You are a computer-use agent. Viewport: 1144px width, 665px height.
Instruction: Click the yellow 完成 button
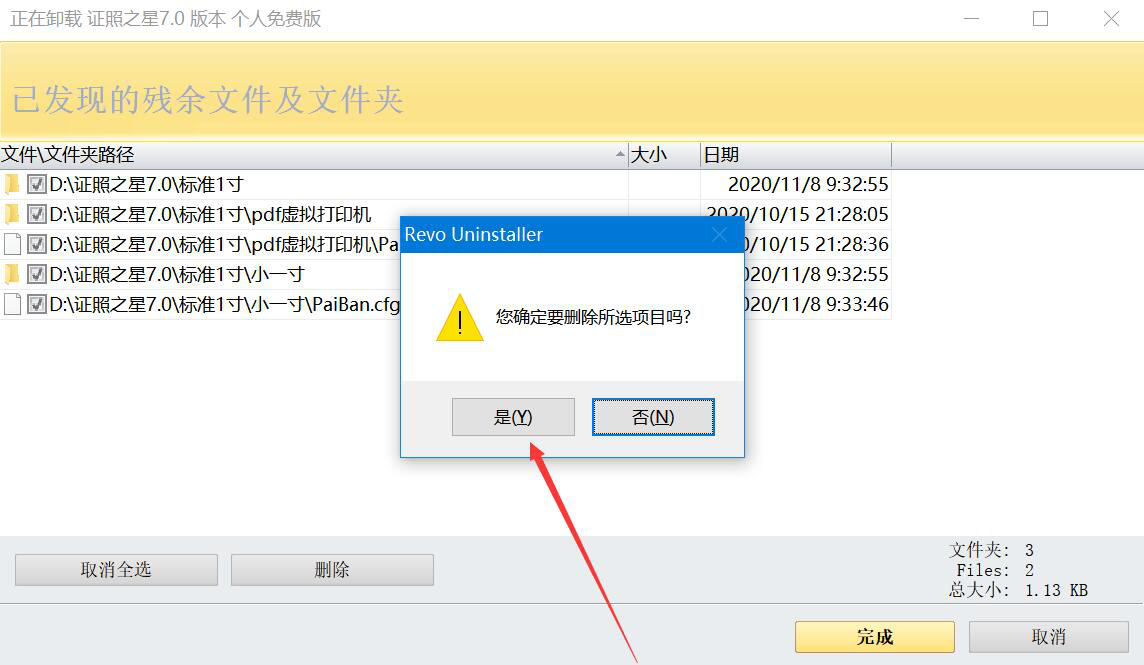click(x=875, y=637)
